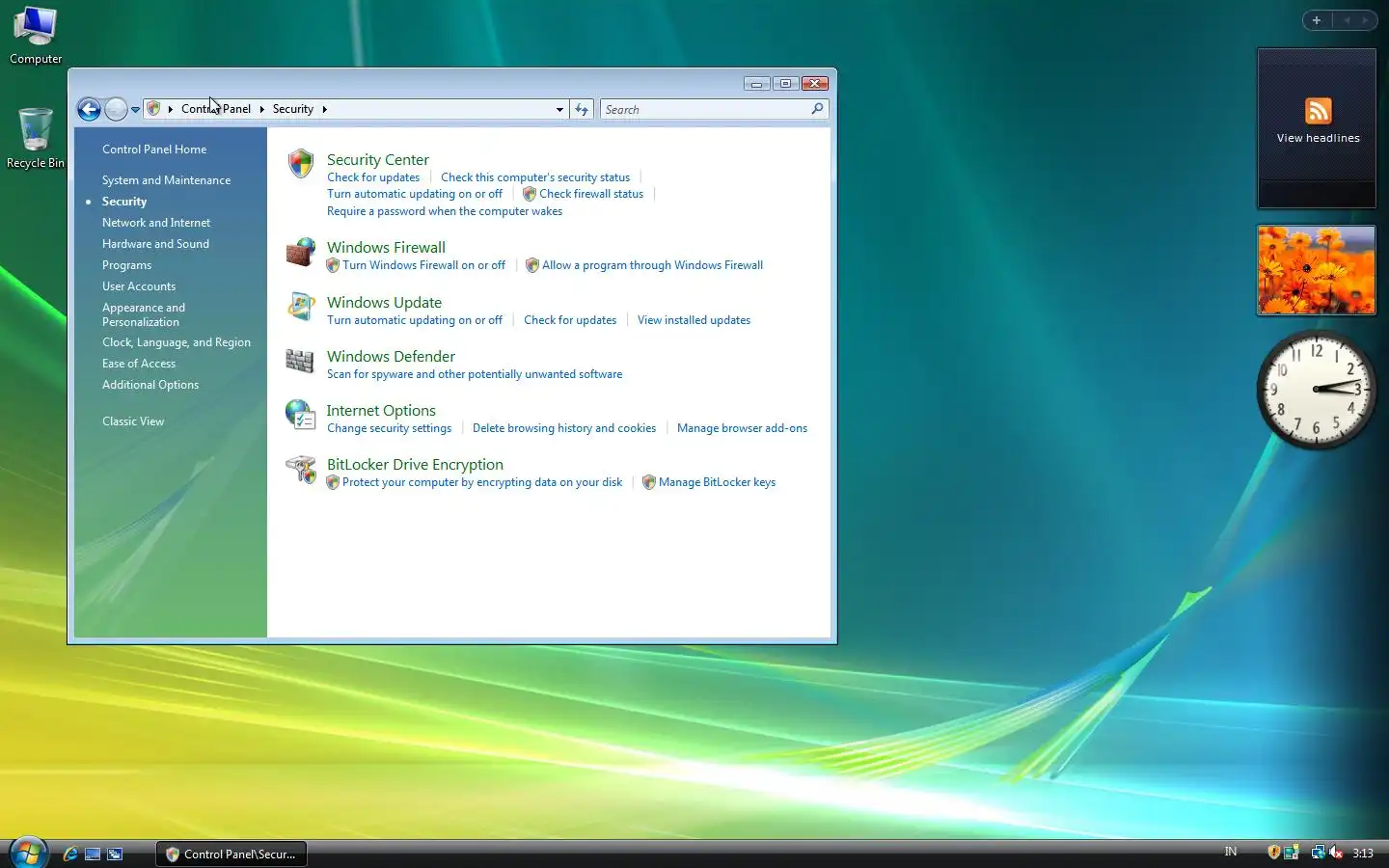Open Control Panel Home in the sidebar
Screen dimensions: 1389x868
click(154, 149)
